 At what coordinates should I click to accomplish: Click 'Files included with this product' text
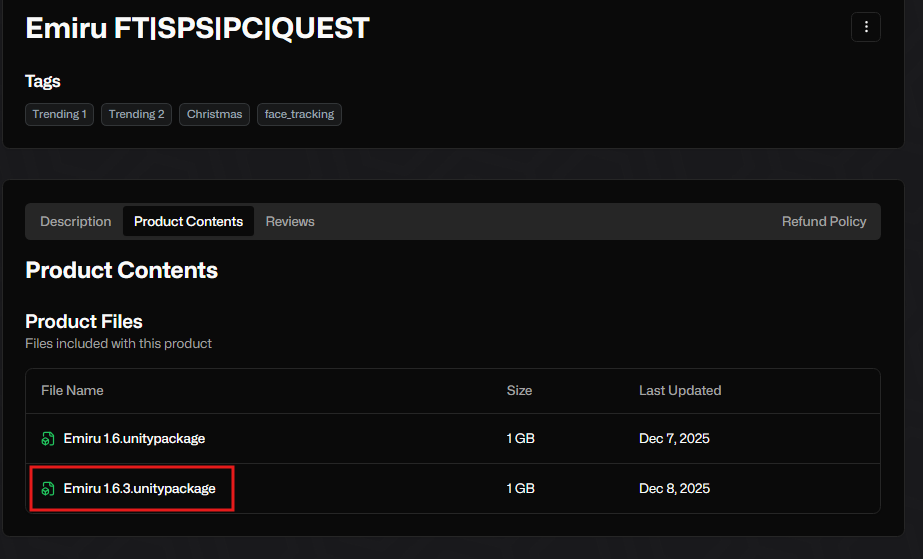pyautogui.click(x=118, y=344)
